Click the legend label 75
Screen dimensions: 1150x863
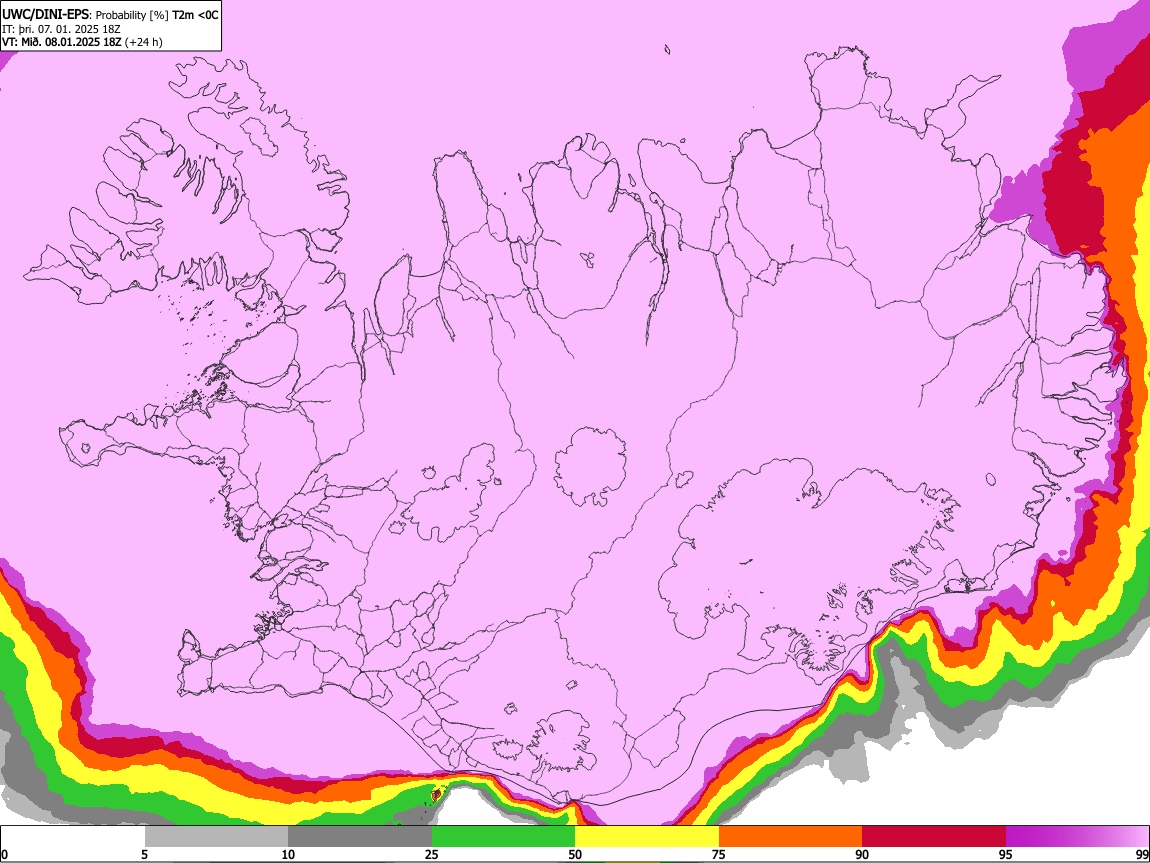(719, 855)
